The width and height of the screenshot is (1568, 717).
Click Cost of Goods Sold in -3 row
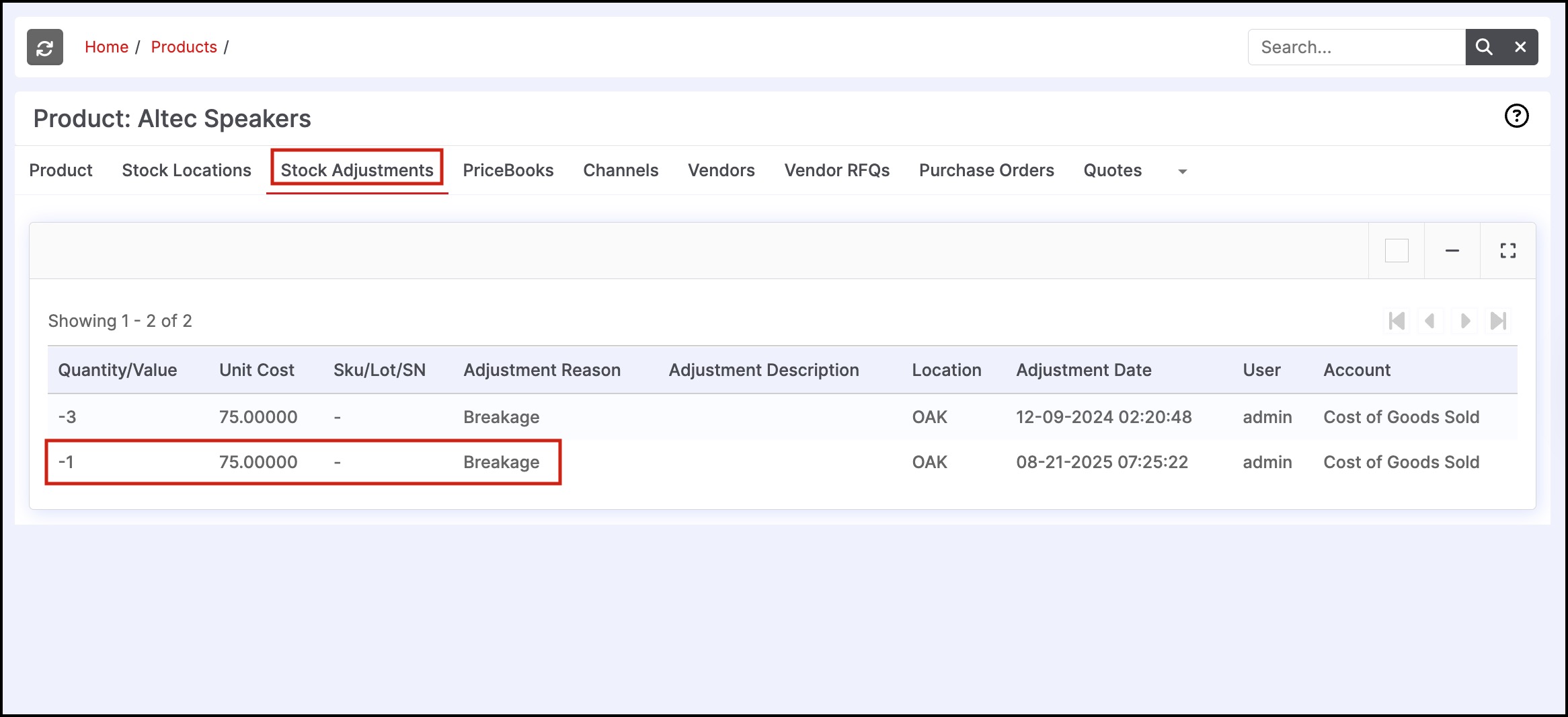(1401, 417)
